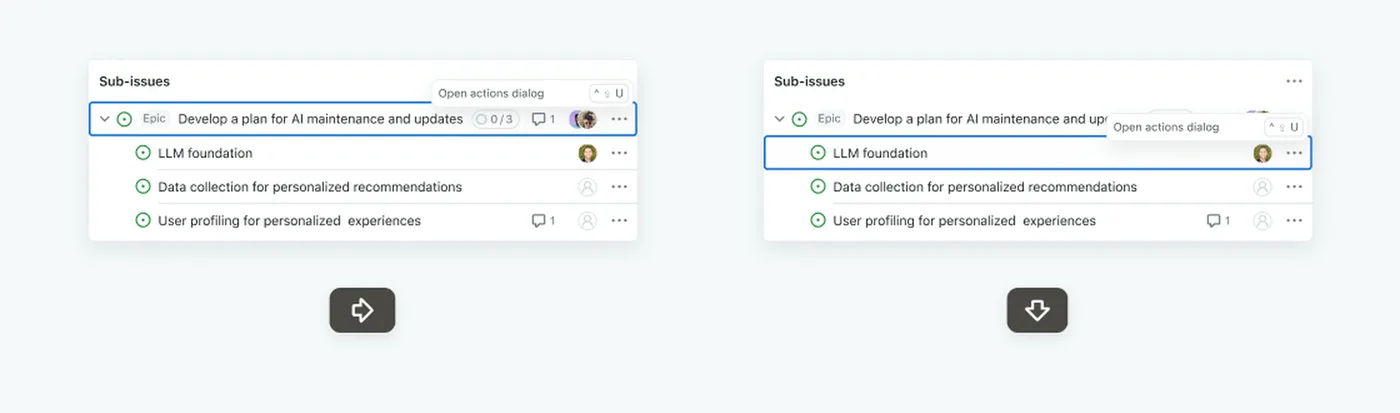Image resolution: width=1400 pixels, height=413 pixels.
Task: Assign someone to Data collection in right panel
Action: coord(1262,187)
